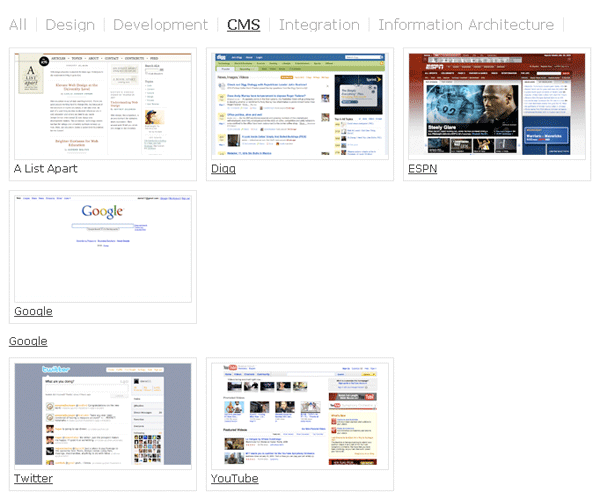Click the standalone Google link below the card
This screenshot has height=500, width=600.
point(28,341)
